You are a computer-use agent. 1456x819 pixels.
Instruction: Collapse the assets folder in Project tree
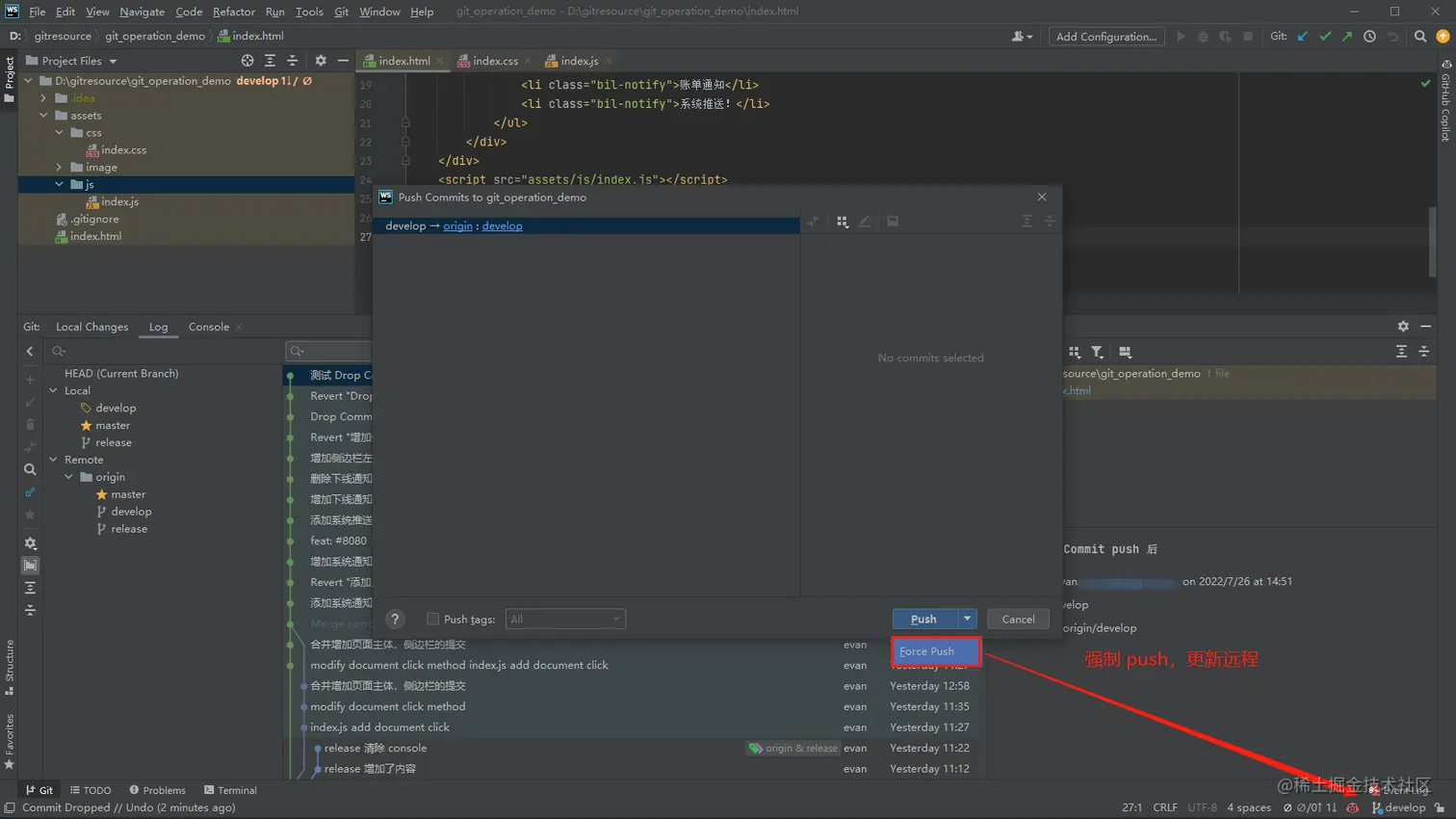[x=43, y=116]
